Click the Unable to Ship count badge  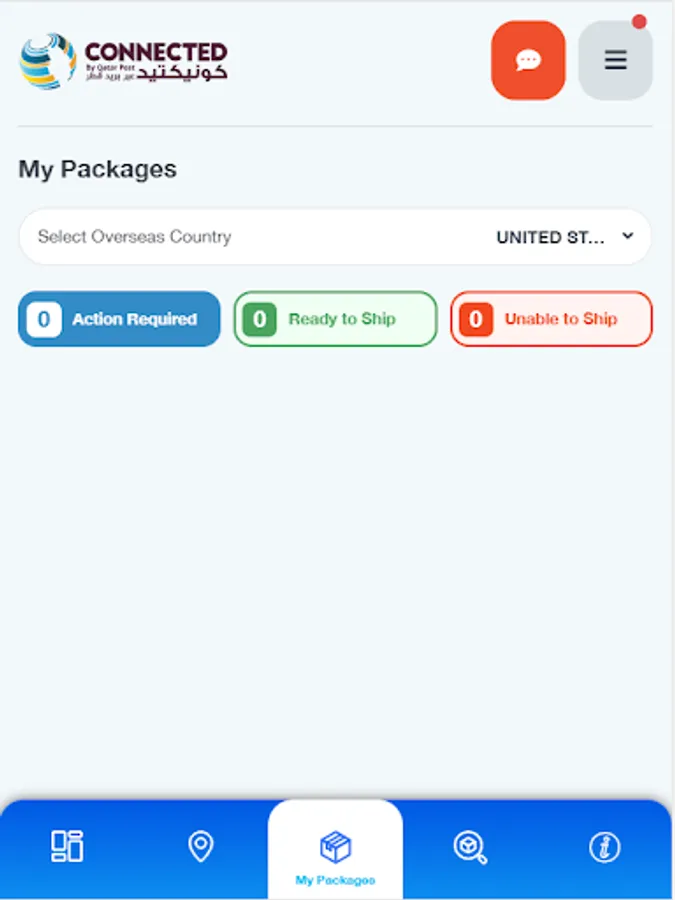click(476, 319)
